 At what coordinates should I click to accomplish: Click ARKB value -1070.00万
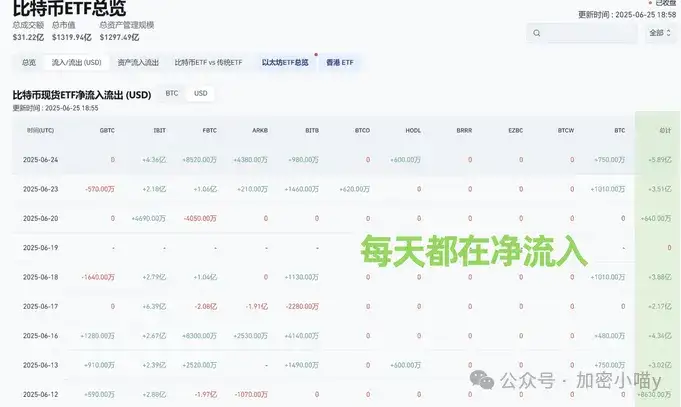coord(251,394)
